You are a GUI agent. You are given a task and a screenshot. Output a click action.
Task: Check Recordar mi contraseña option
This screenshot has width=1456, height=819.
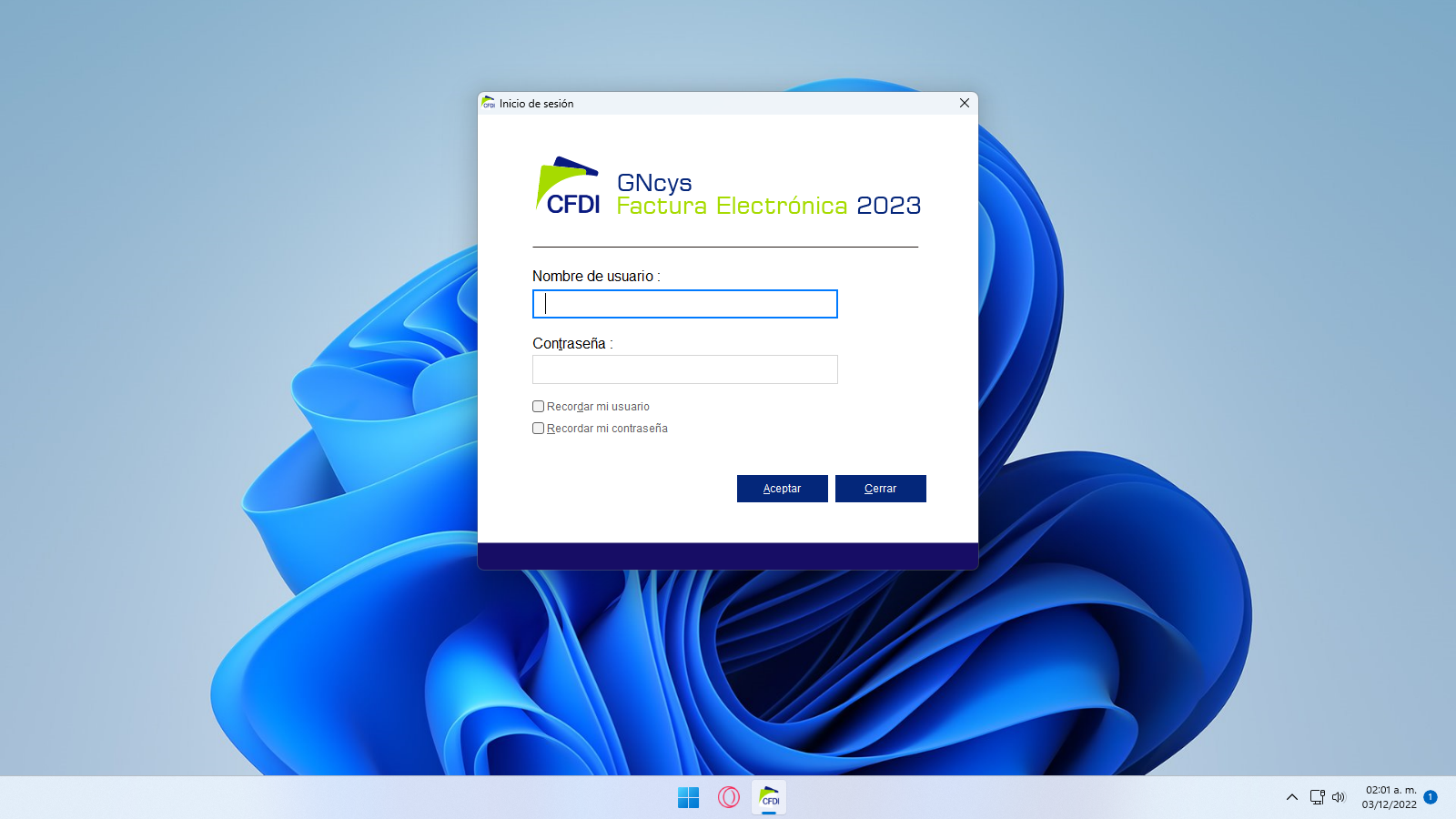point(538,429)
